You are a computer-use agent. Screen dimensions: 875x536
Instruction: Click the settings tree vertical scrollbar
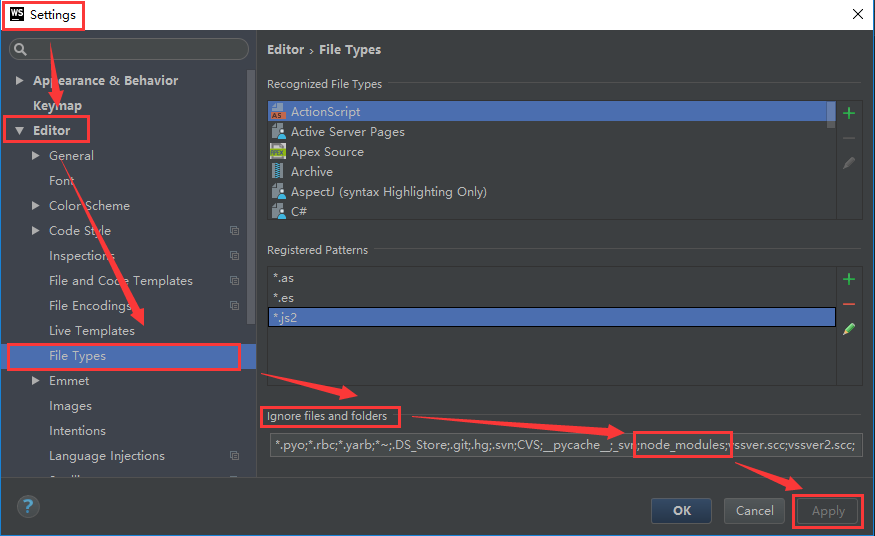[251, 196]
